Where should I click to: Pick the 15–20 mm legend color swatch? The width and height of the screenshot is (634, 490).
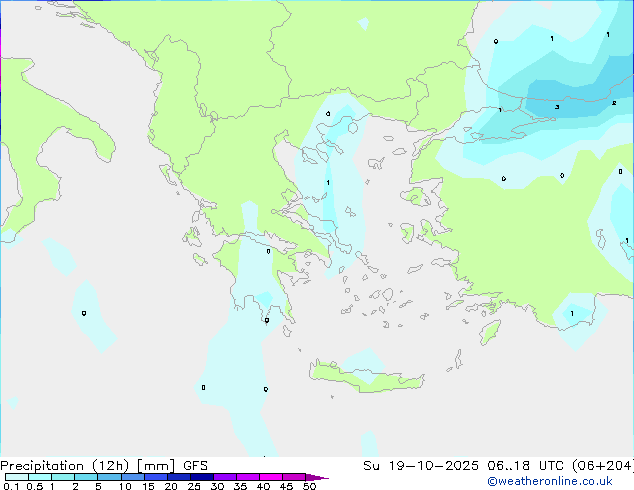[x=156, y=477]
